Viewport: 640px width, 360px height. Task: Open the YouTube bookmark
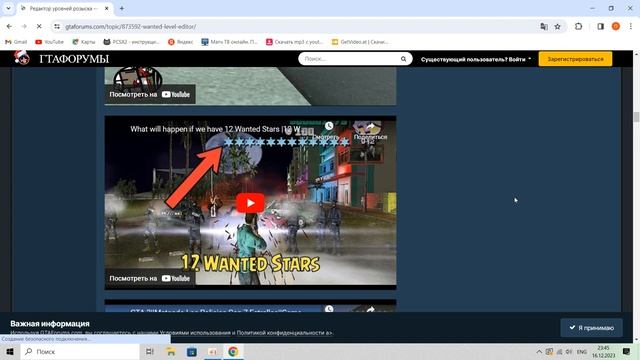49,42
